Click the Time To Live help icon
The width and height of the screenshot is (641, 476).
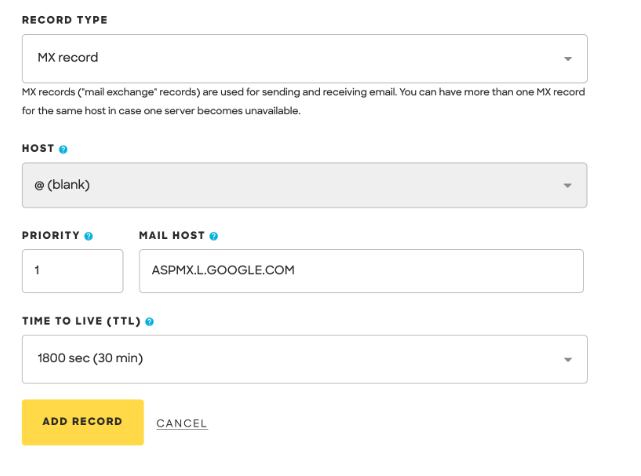click(150, 322)
